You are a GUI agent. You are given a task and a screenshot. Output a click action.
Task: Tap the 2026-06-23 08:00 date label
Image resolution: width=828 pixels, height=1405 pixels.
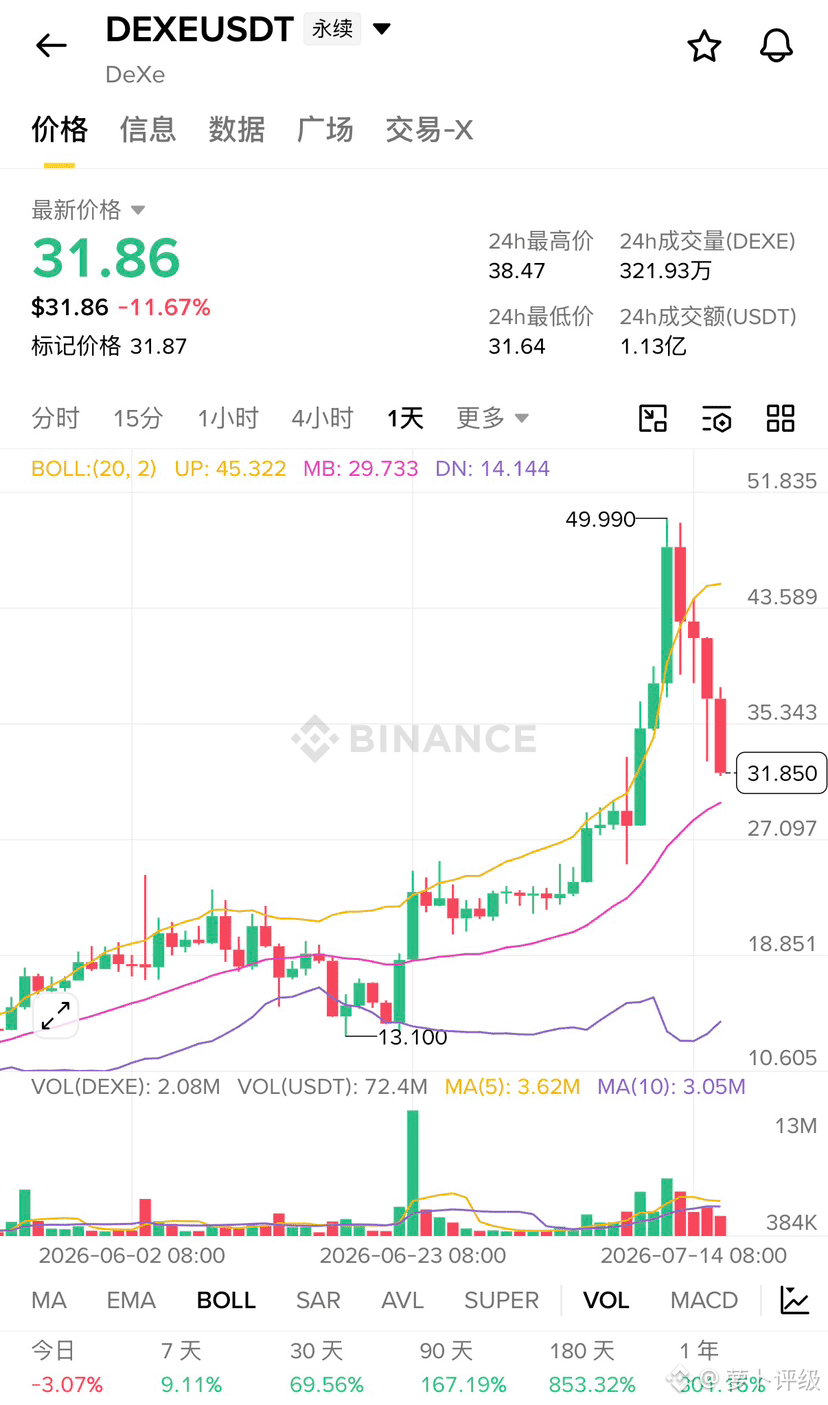click(x=412, y=1255)
